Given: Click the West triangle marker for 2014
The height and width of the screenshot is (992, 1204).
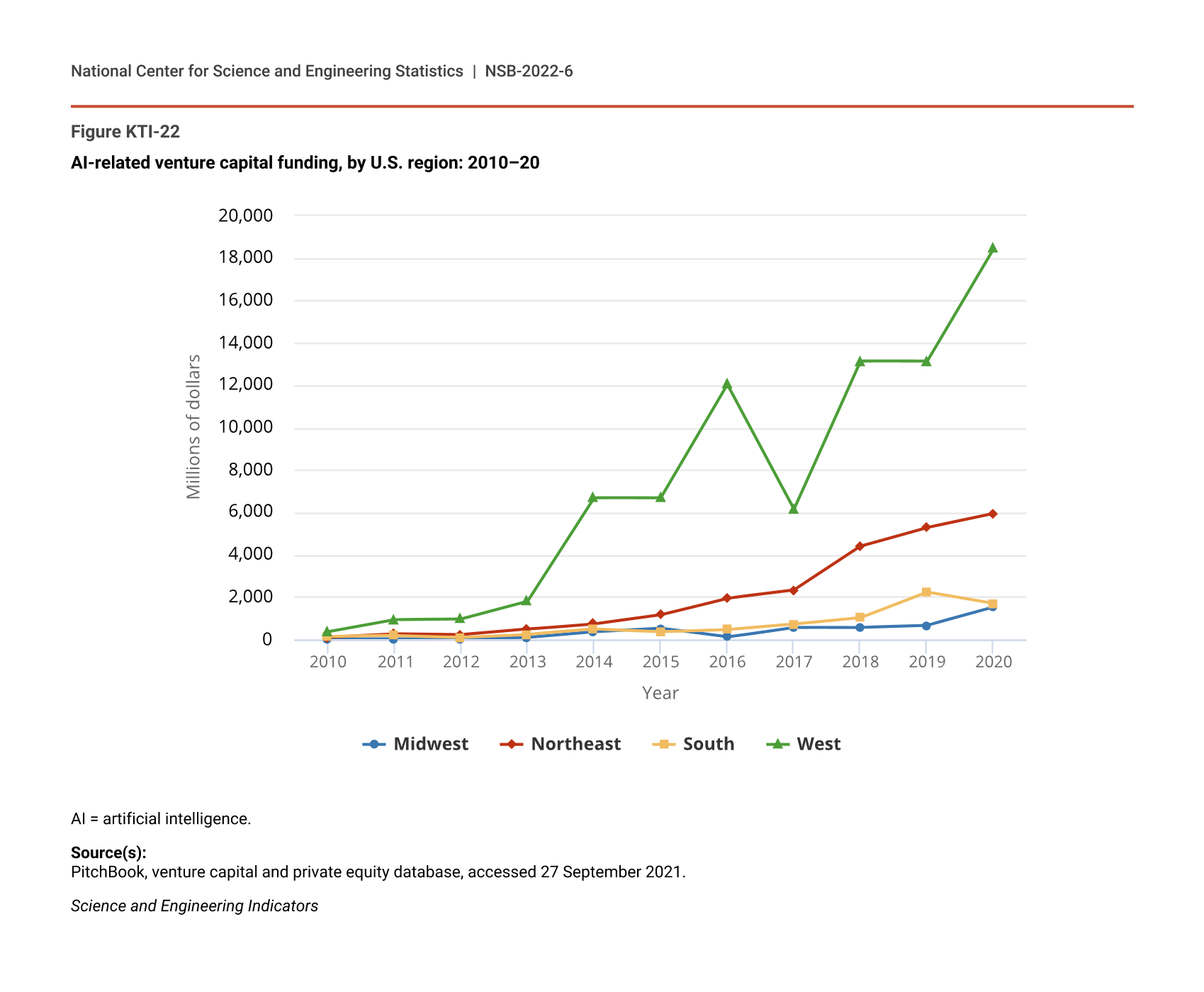Looking at the screenshot, I should click(x=593, y=497).
